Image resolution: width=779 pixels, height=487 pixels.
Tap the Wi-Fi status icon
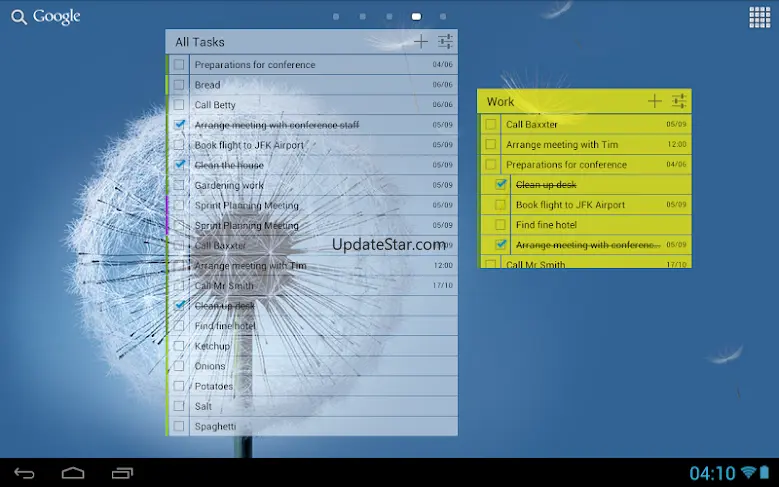point(748,472)
